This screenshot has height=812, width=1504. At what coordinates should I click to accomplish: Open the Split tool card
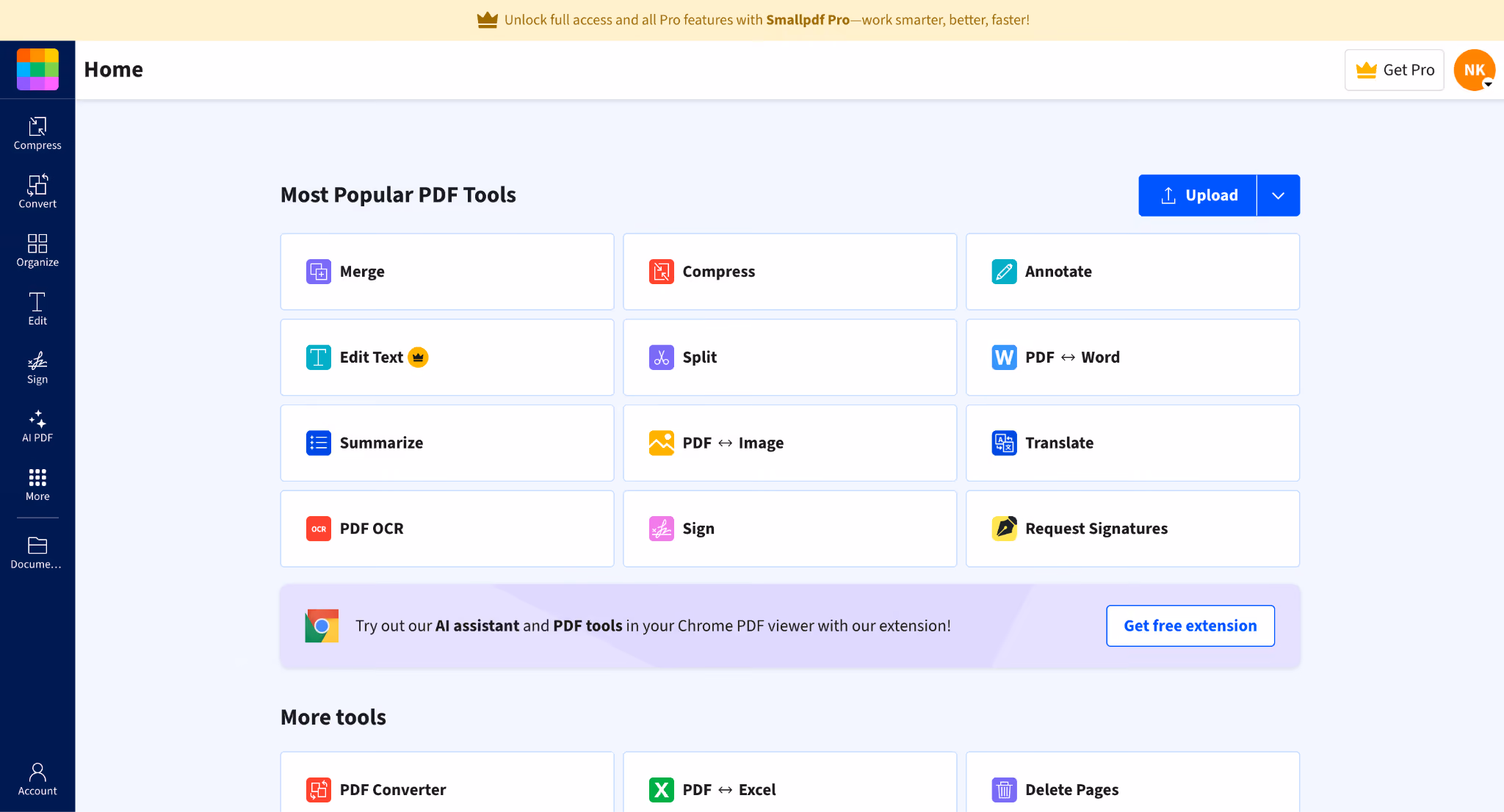click(790, 358)
